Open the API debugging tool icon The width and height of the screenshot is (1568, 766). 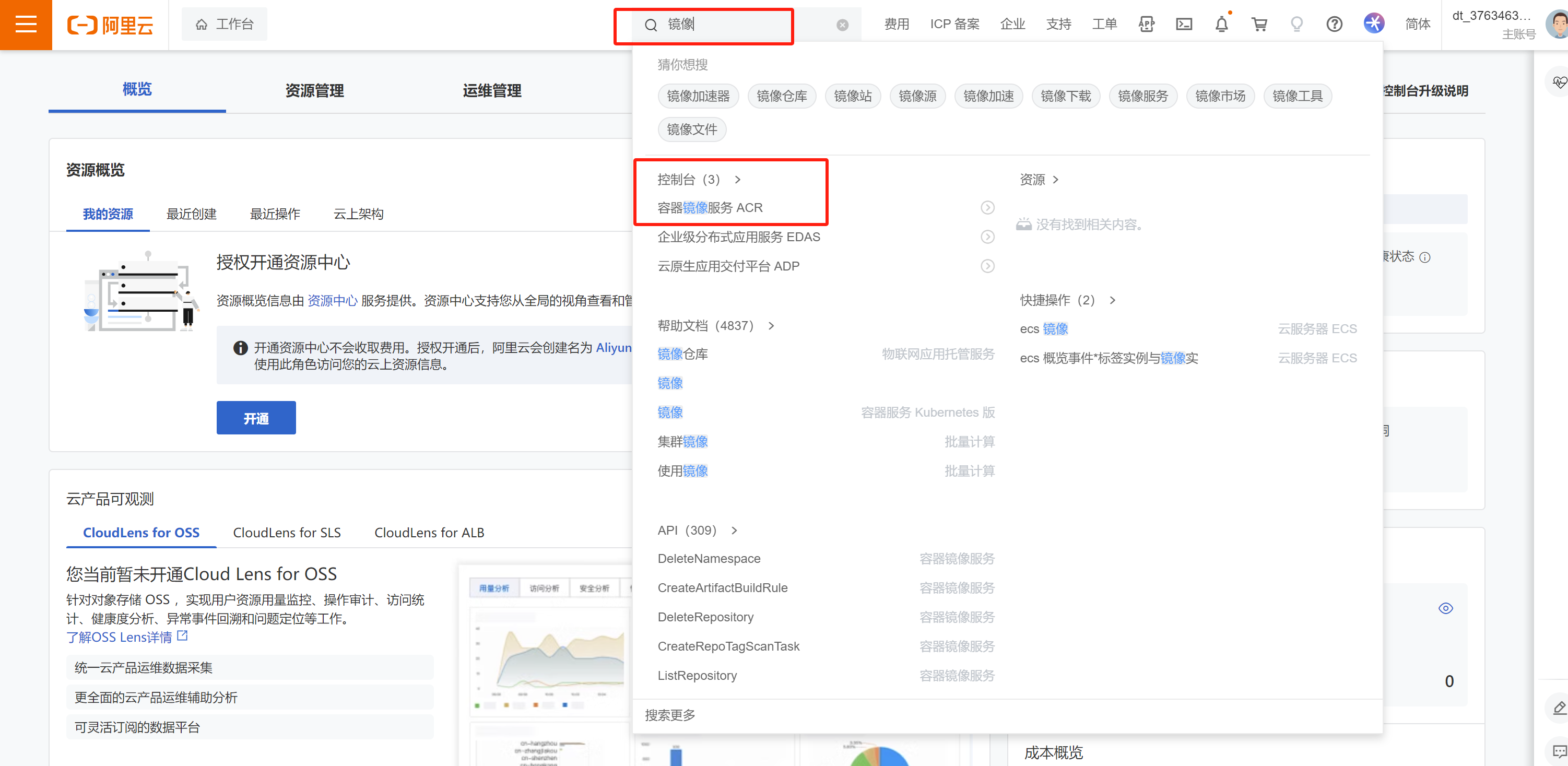click(1146, 25)
